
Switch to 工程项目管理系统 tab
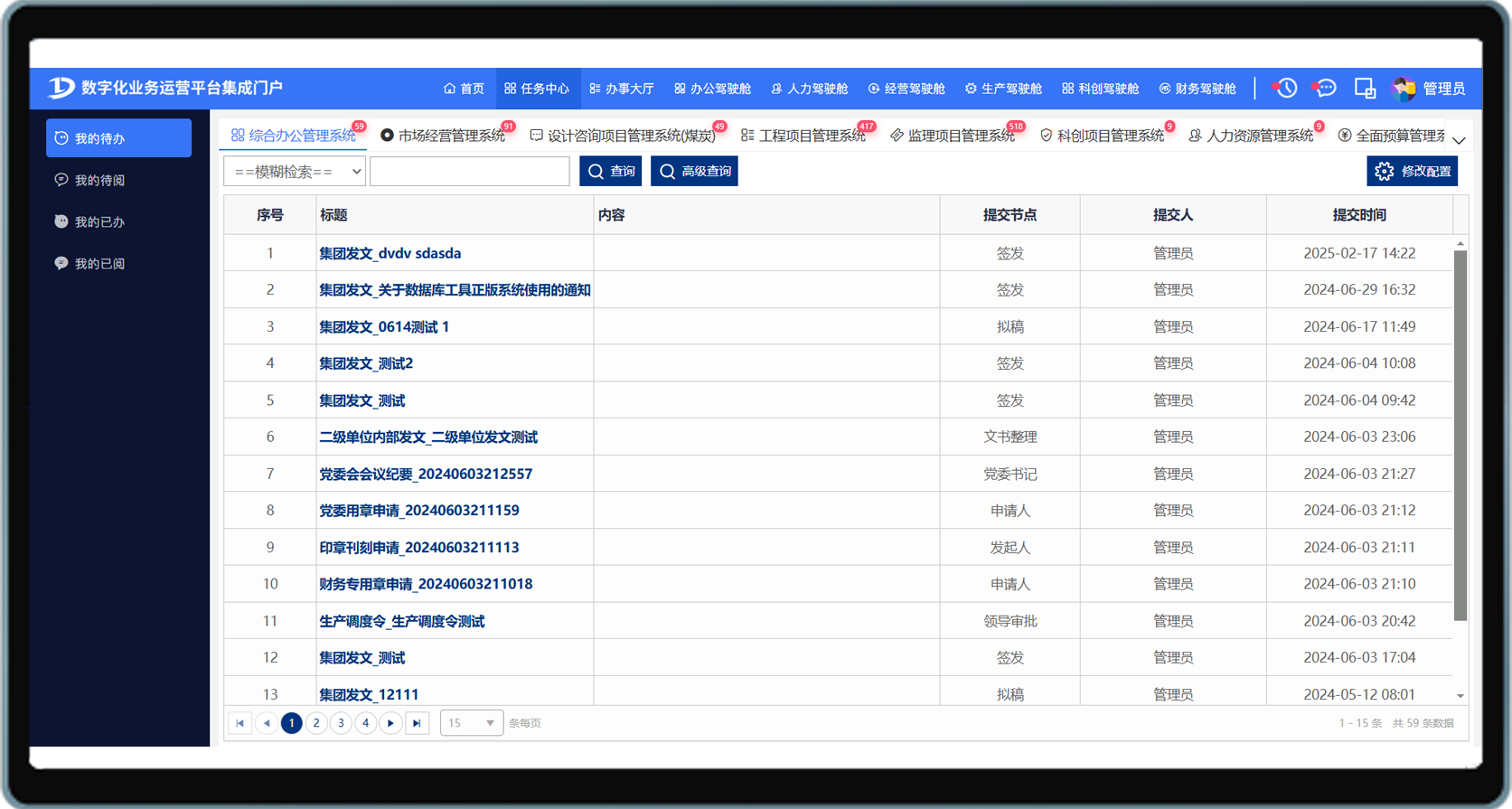803,135
